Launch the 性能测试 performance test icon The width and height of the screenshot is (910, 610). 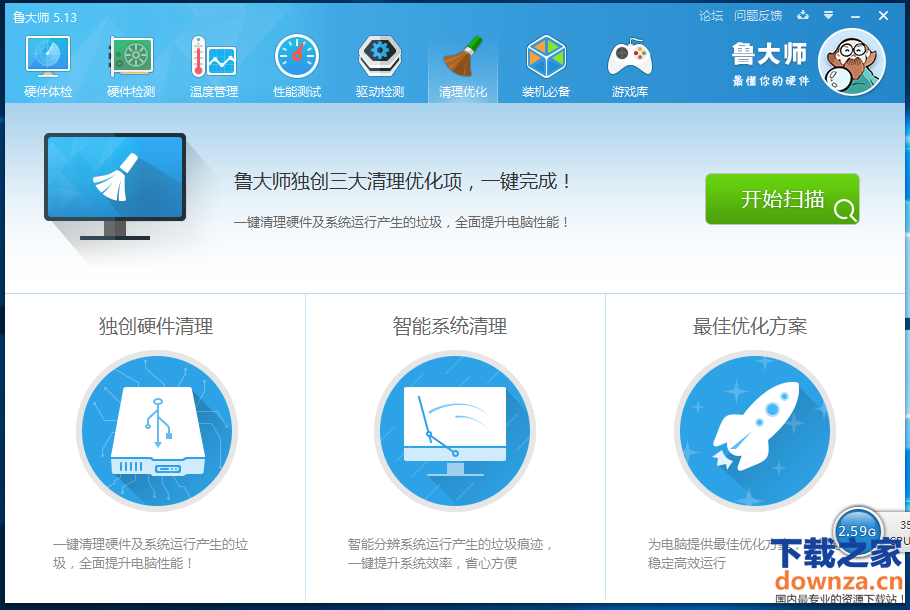coord(297,66)
